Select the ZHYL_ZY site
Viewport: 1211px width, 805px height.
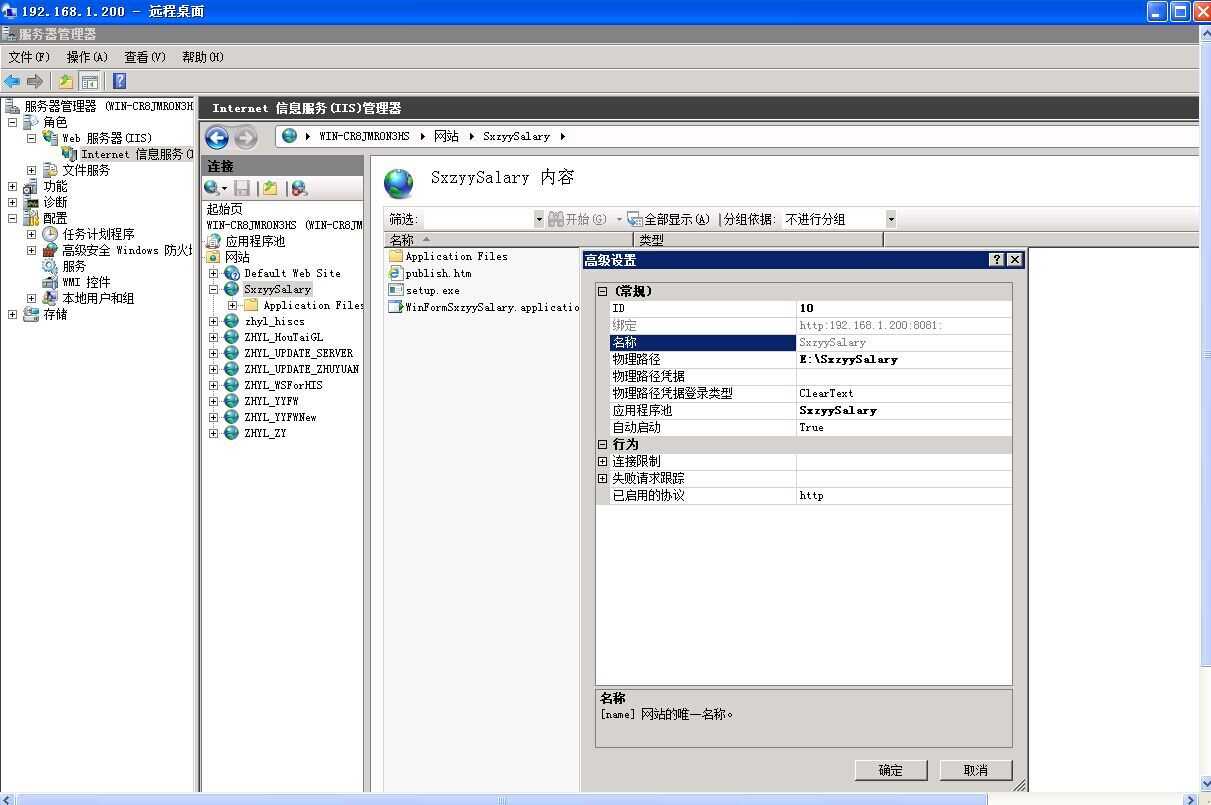point(265,433)
